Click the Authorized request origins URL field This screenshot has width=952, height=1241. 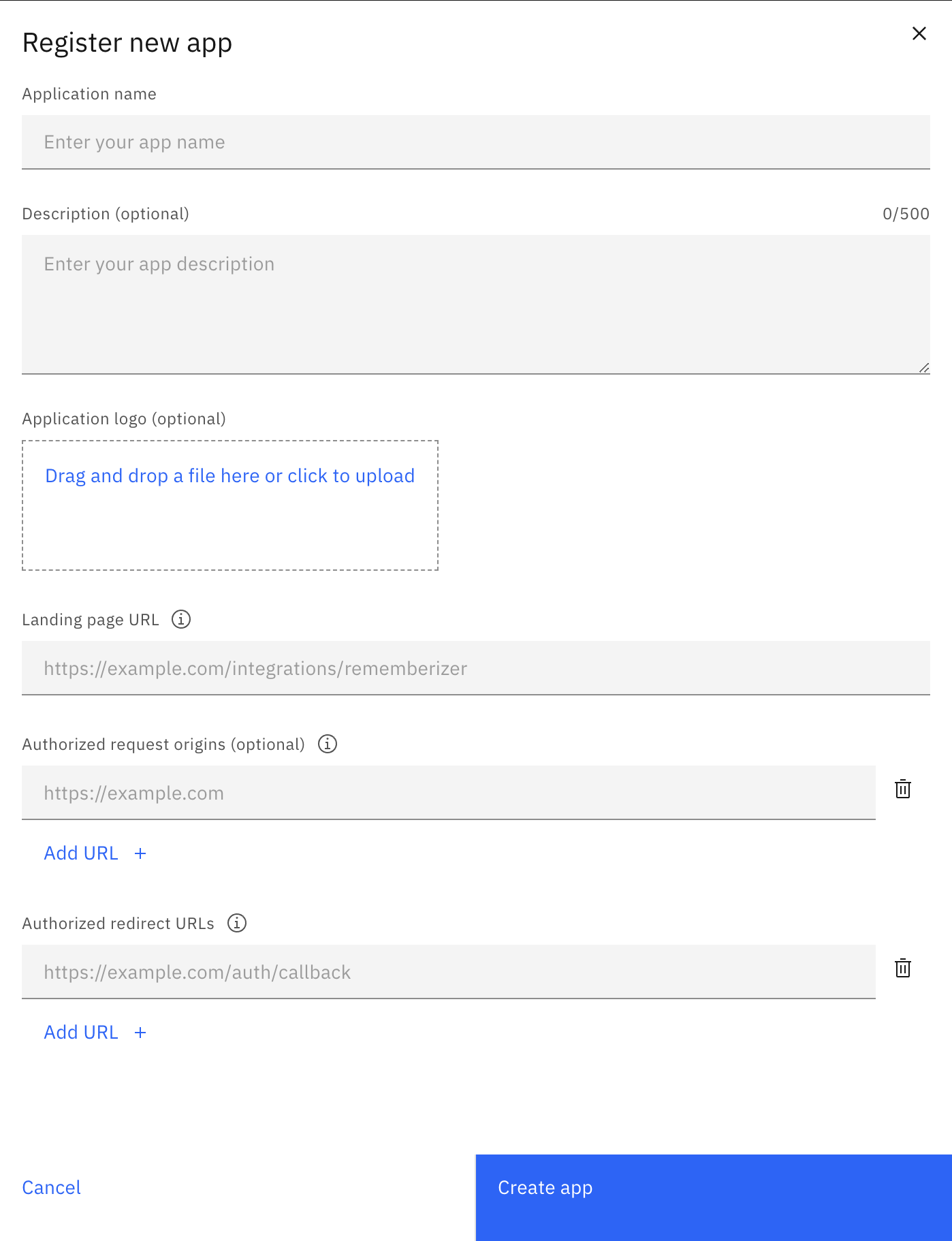(x=449, y=792)
